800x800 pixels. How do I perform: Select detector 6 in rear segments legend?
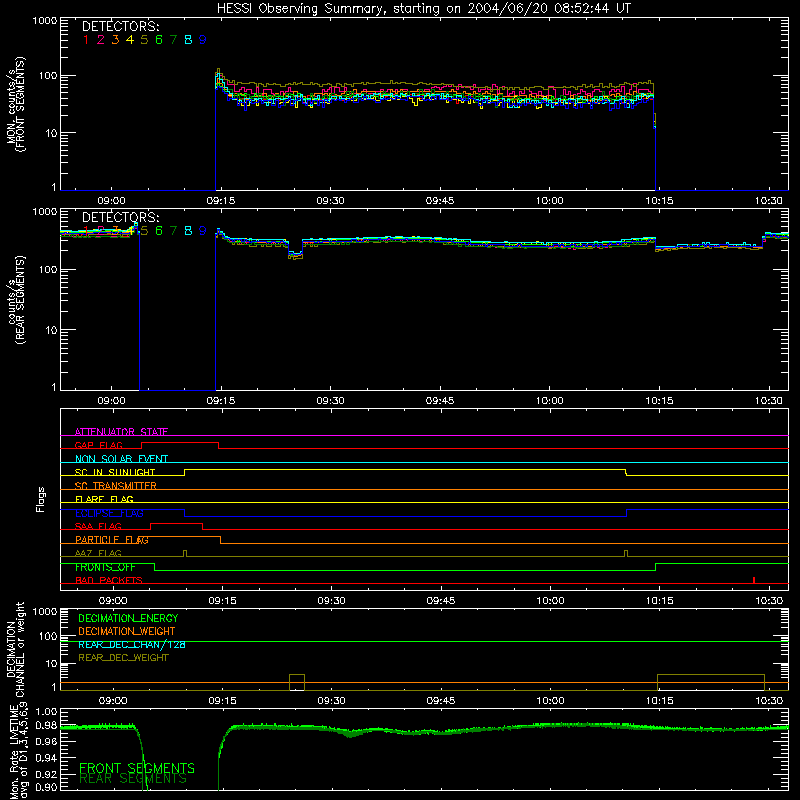159,231
